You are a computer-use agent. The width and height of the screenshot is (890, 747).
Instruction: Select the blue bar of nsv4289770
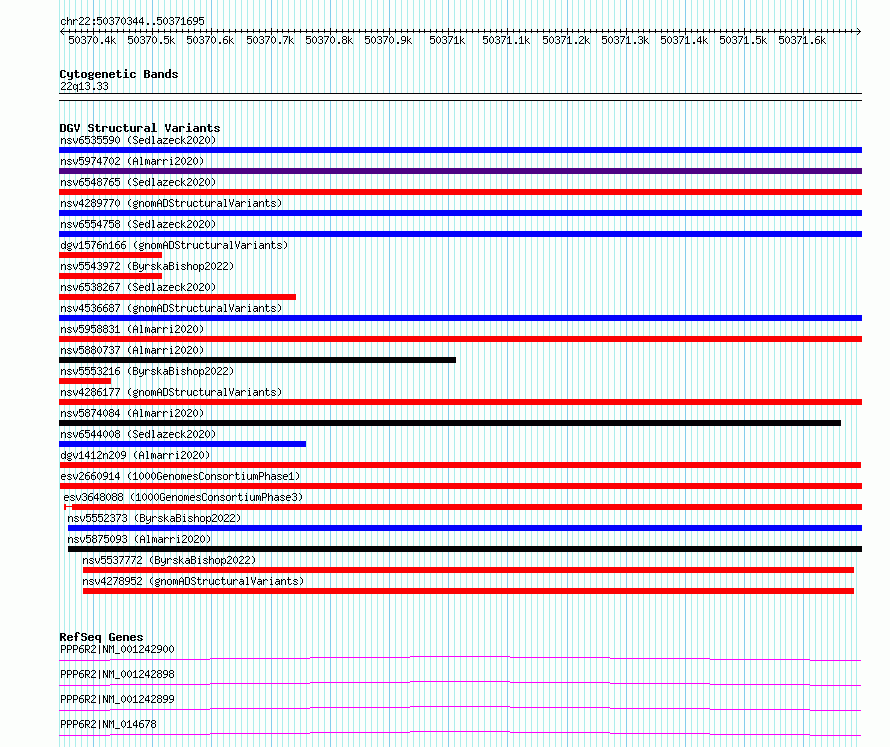[x=460, y=213]
